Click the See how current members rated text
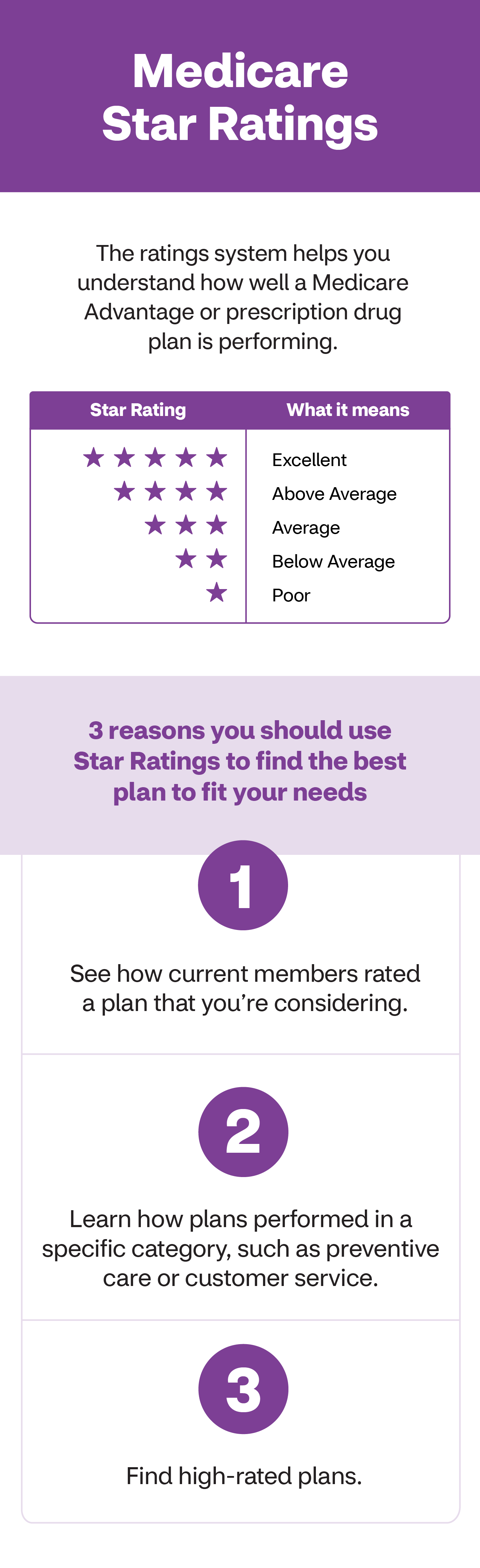Screen dimensions: 480x1568 click(x=244, y=988)
